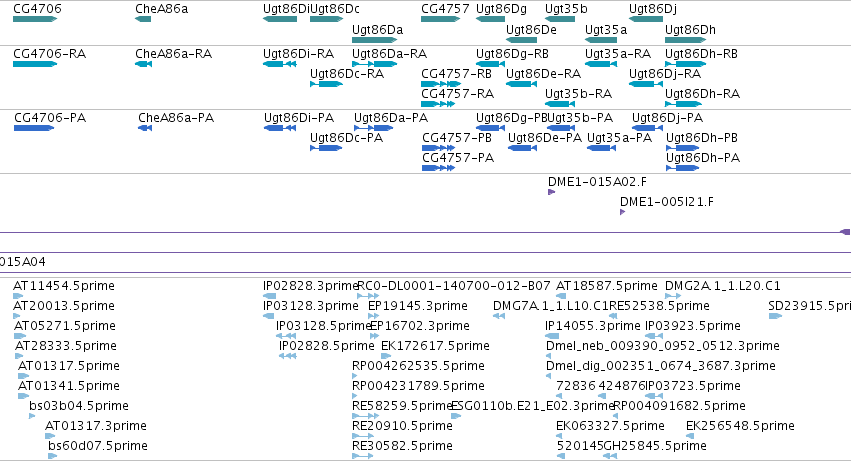The height and width of the screenshot is (461, 851).
Task: Select transcript CG4757-RB
Action: coord(440,84)
